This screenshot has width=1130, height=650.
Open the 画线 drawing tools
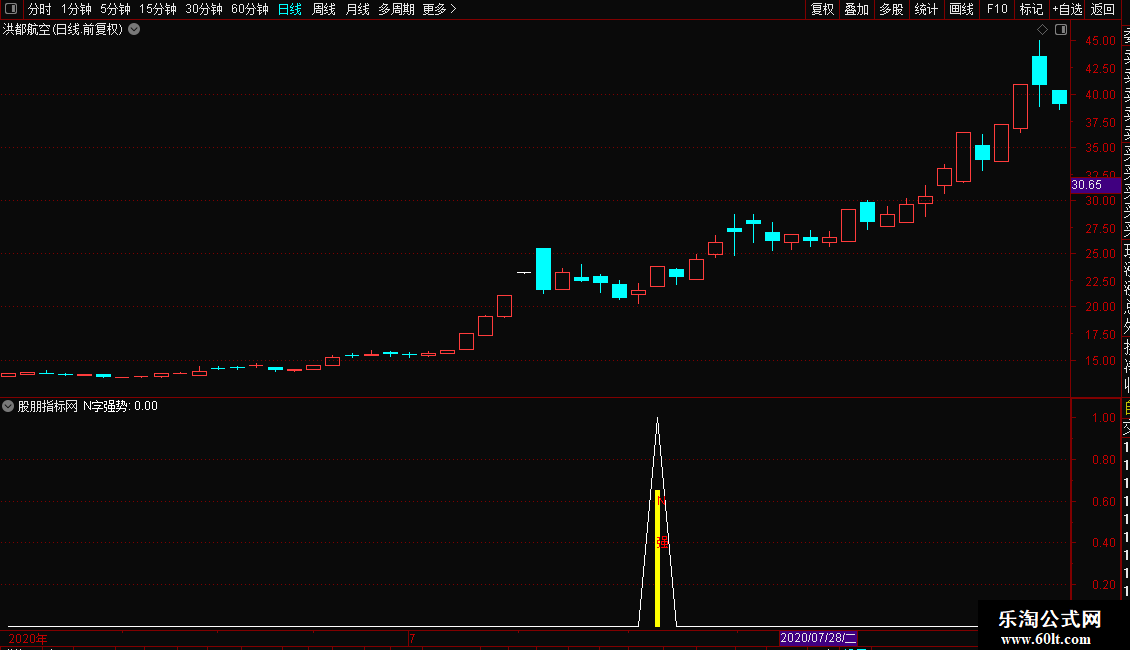tap(961, 9)
